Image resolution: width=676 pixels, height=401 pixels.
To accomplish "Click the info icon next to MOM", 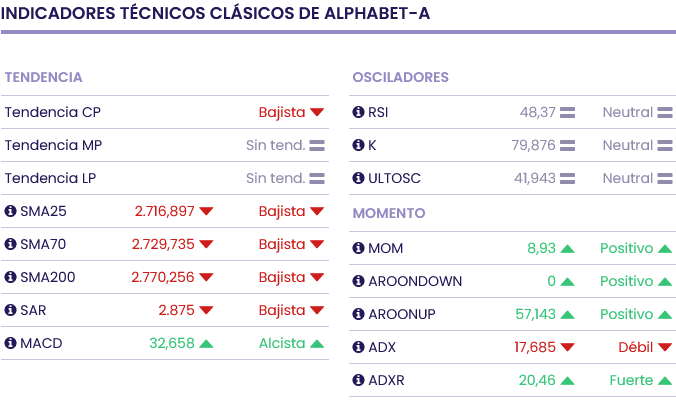I will 359,248.
